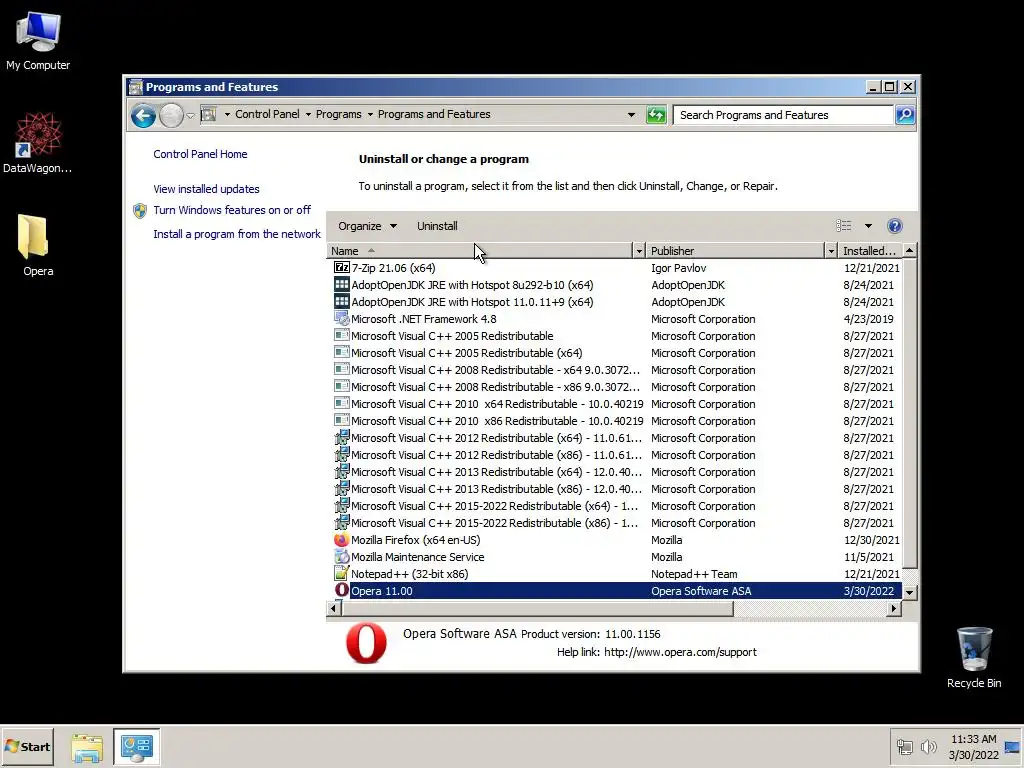
Task: Click the 7-Zip program icon
Action: 342,267
